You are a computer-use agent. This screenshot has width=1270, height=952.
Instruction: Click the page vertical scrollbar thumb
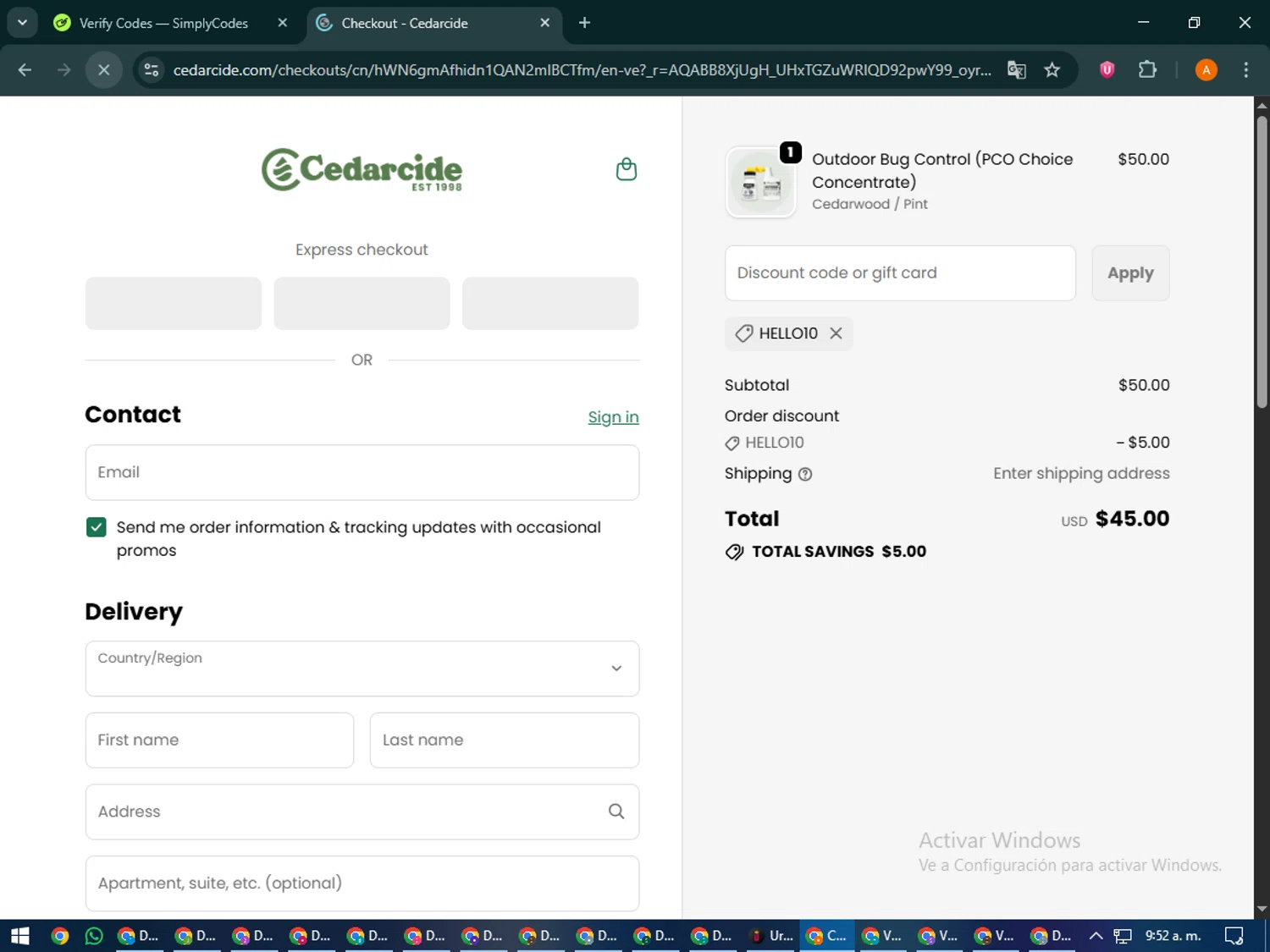(1262, 262)
